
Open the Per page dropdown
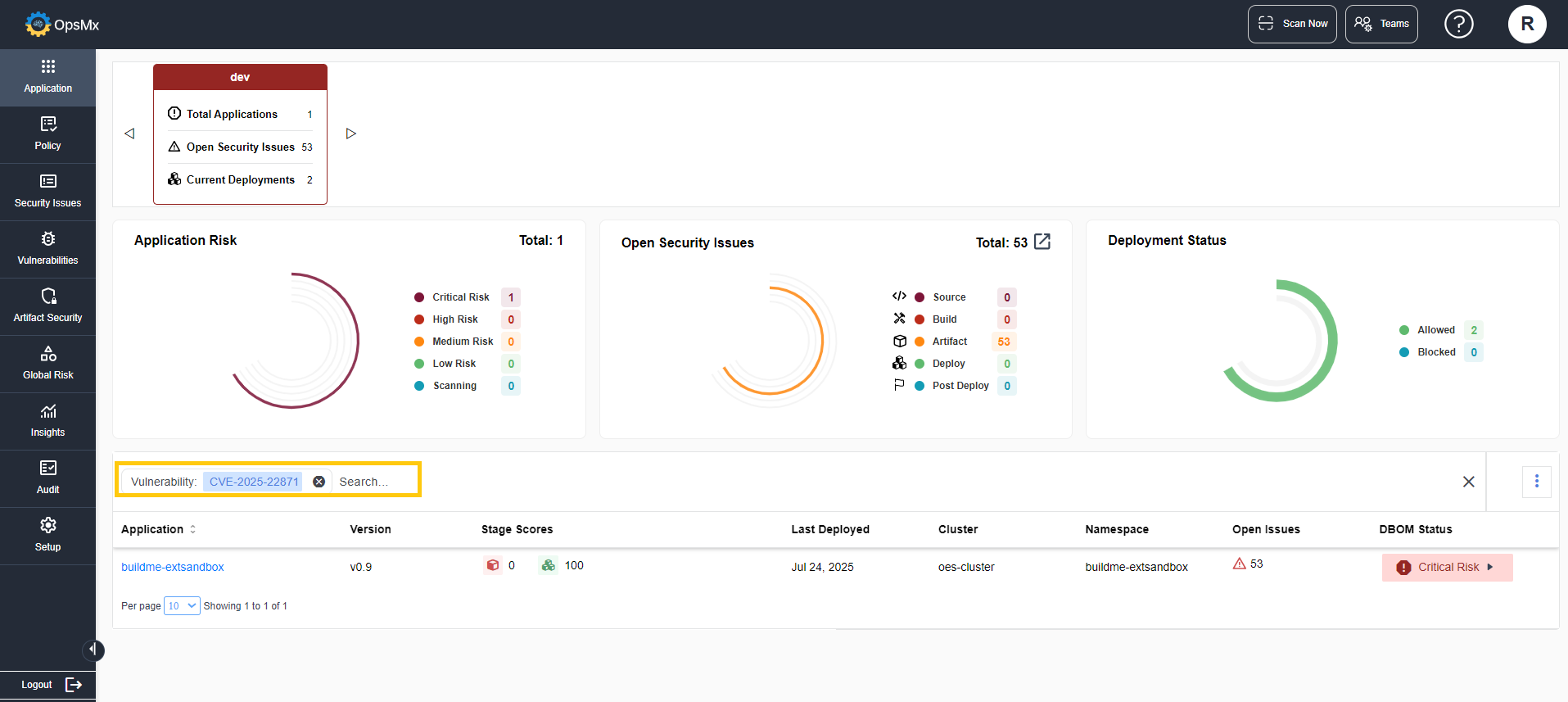(x=182, y=606)
